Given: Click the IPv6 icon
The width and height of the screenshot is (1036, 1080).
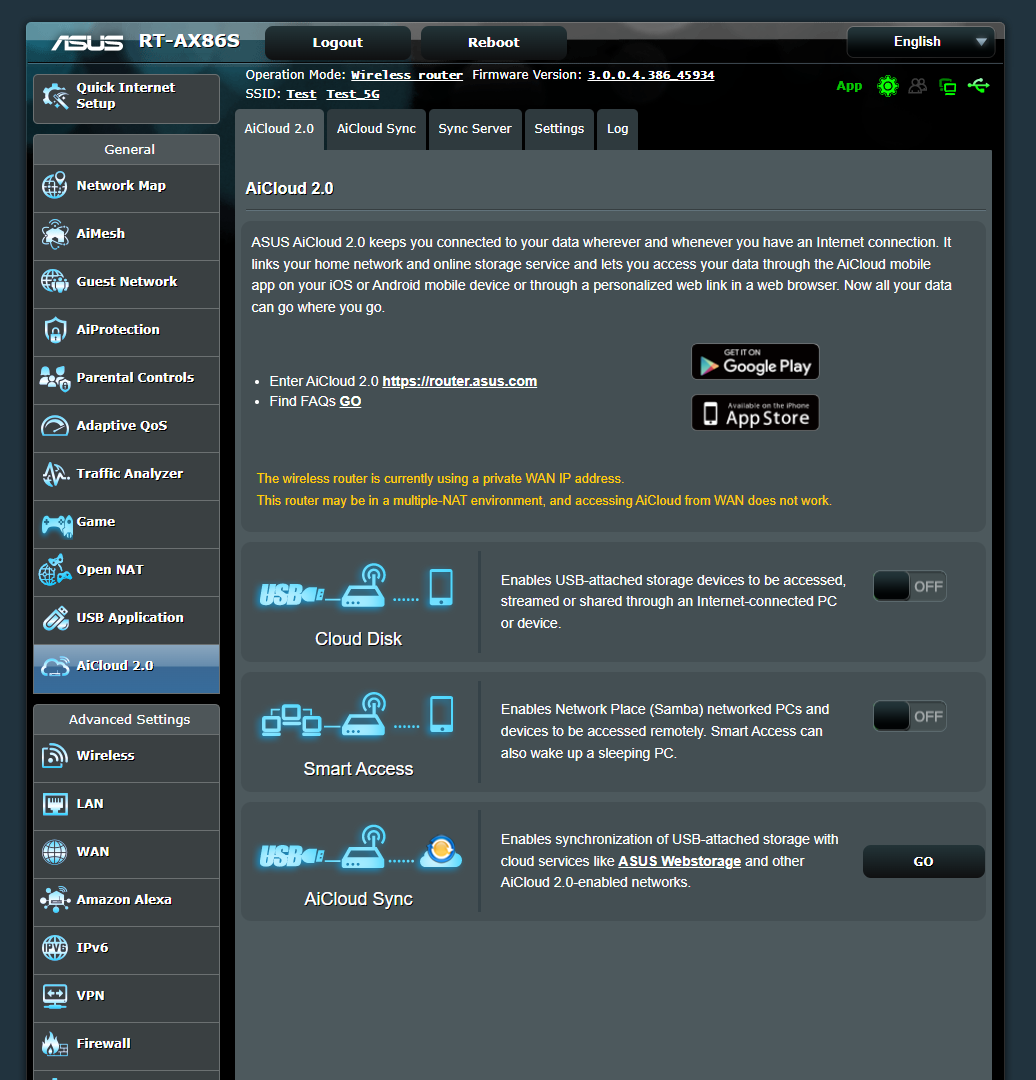Looking at the screenshot, I should tap(54, 948).
